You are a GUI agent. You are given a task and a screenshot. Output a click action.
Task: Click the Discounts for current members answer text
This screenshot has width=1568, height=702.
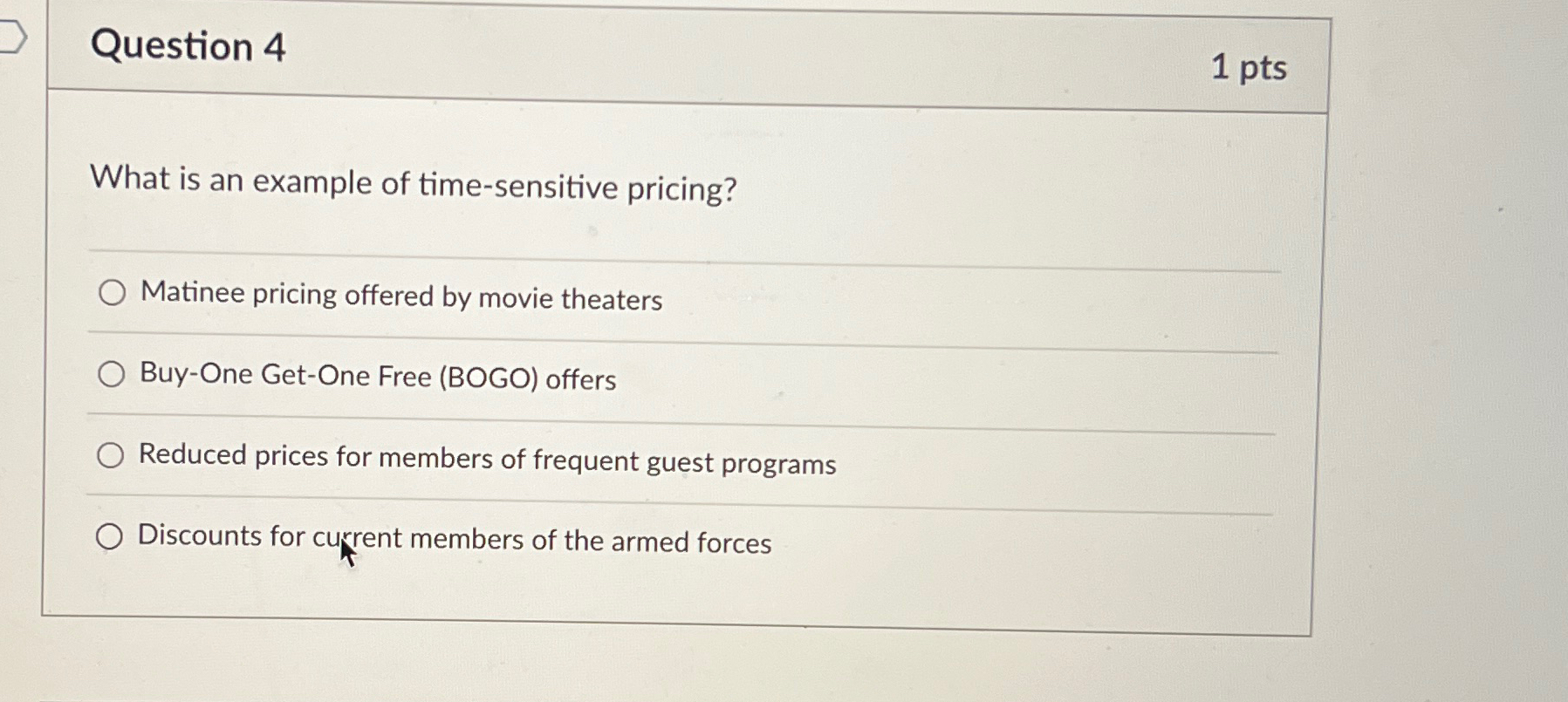coord(454,540)
